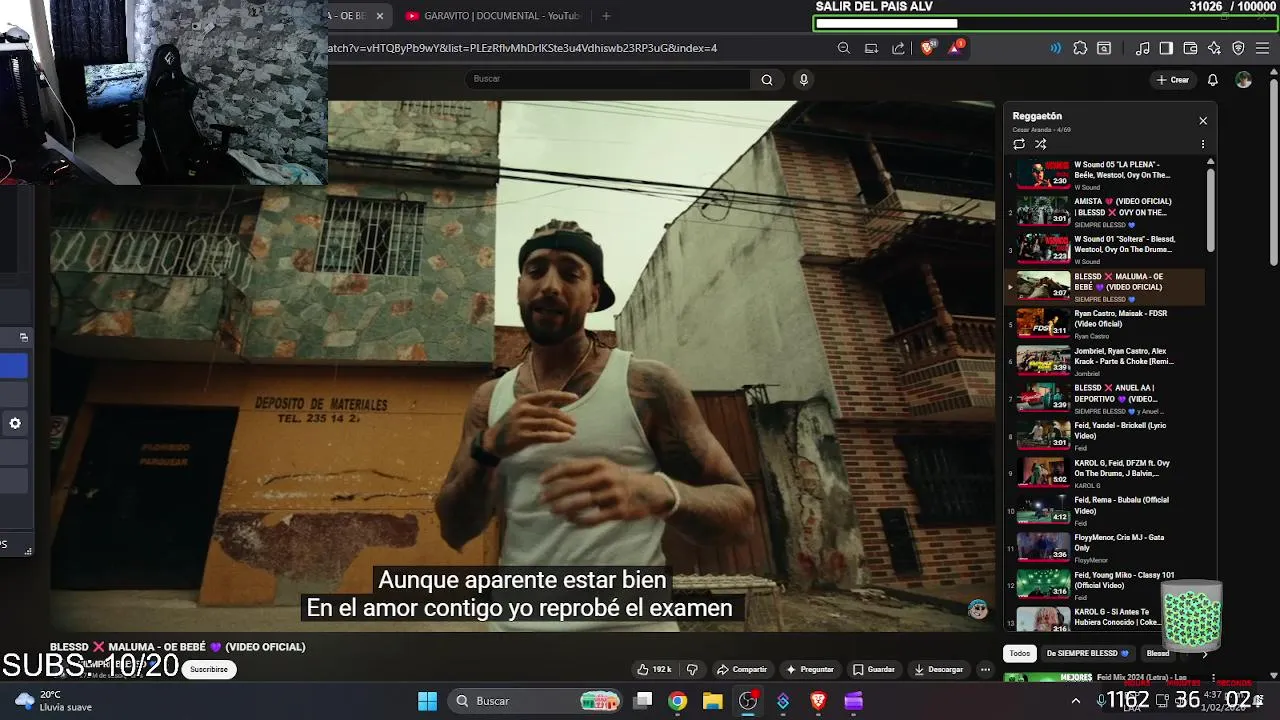The height and width of the screenshot is (720, 1280).
Task: Open settings gear in left panel
Action: [15, 424]
